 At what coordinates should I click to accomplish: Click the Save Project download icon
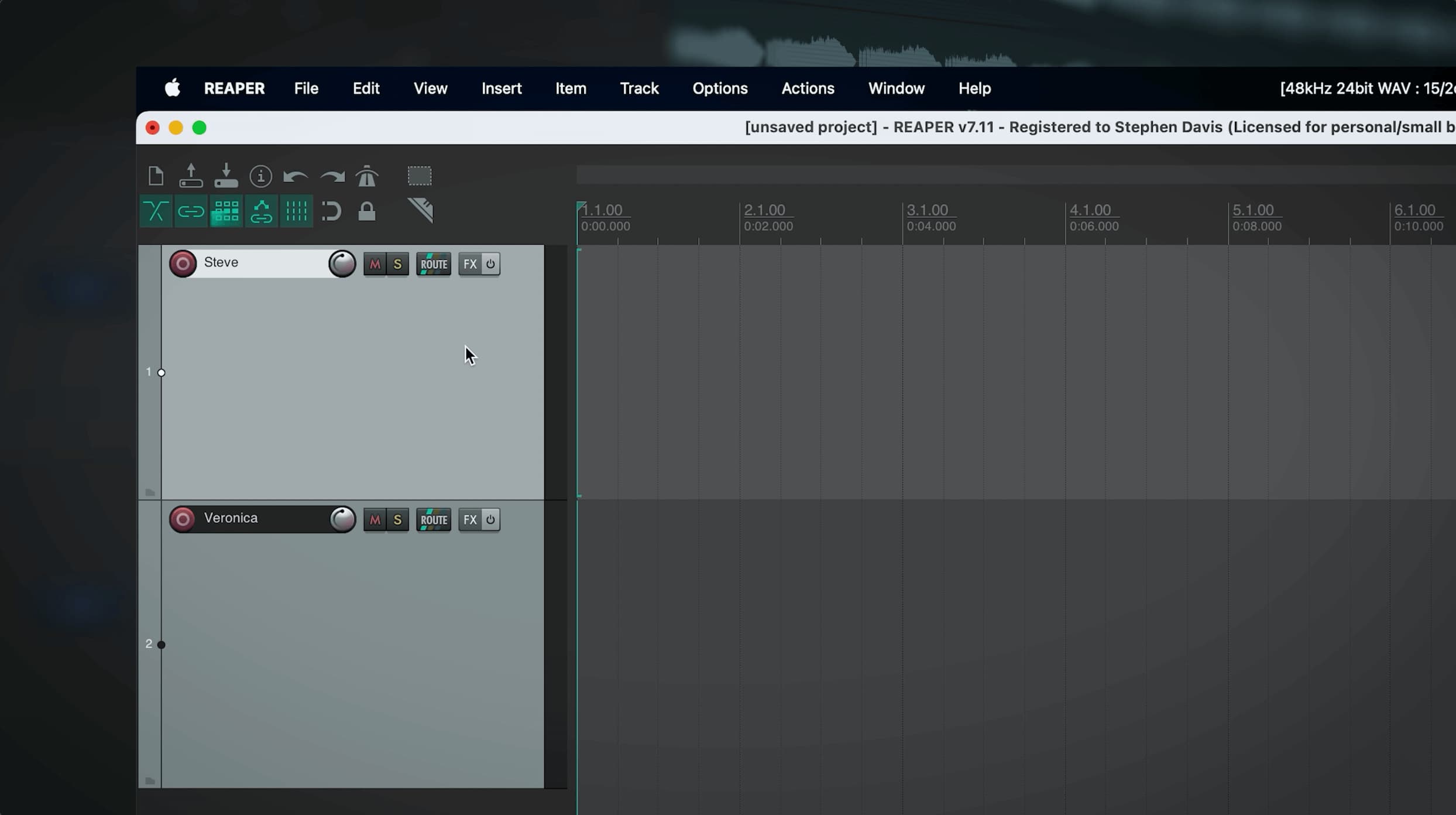[226, 176]
